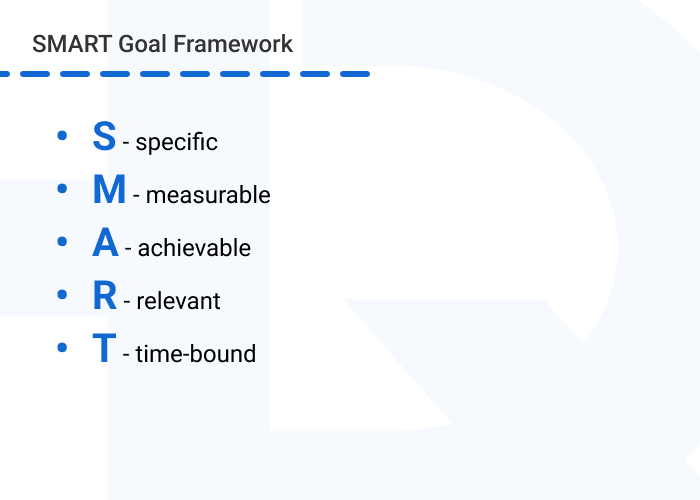Select the bullet point beside M
Viewport: 700px width, 500px height.
[x=63, y=188]
